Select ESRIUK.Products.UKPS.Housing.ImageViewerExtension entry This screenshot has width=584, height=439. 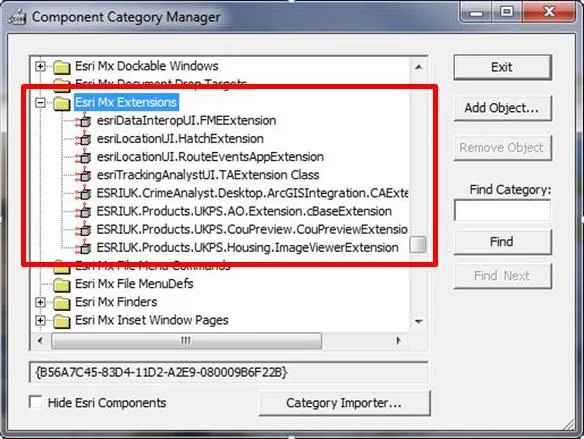[247, 248]
